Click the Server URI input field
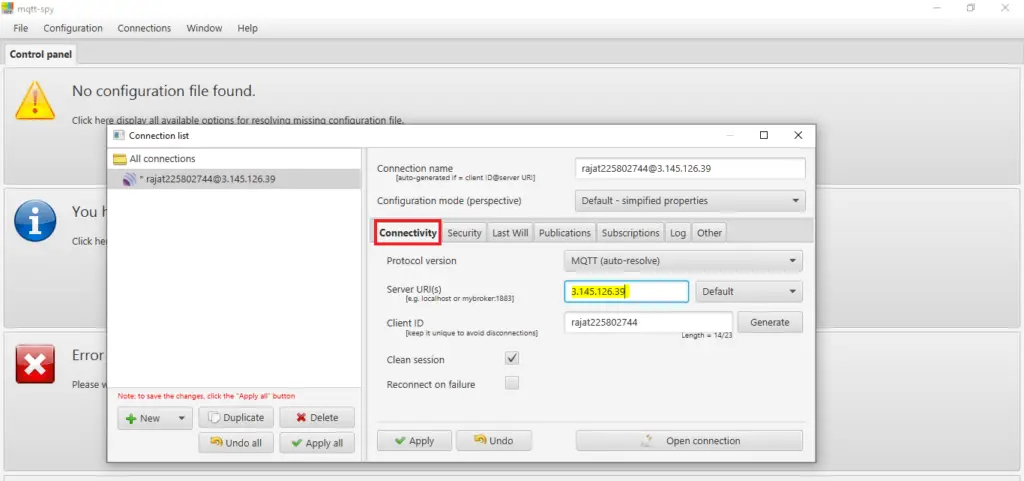1024x481 pixels. 626,292
